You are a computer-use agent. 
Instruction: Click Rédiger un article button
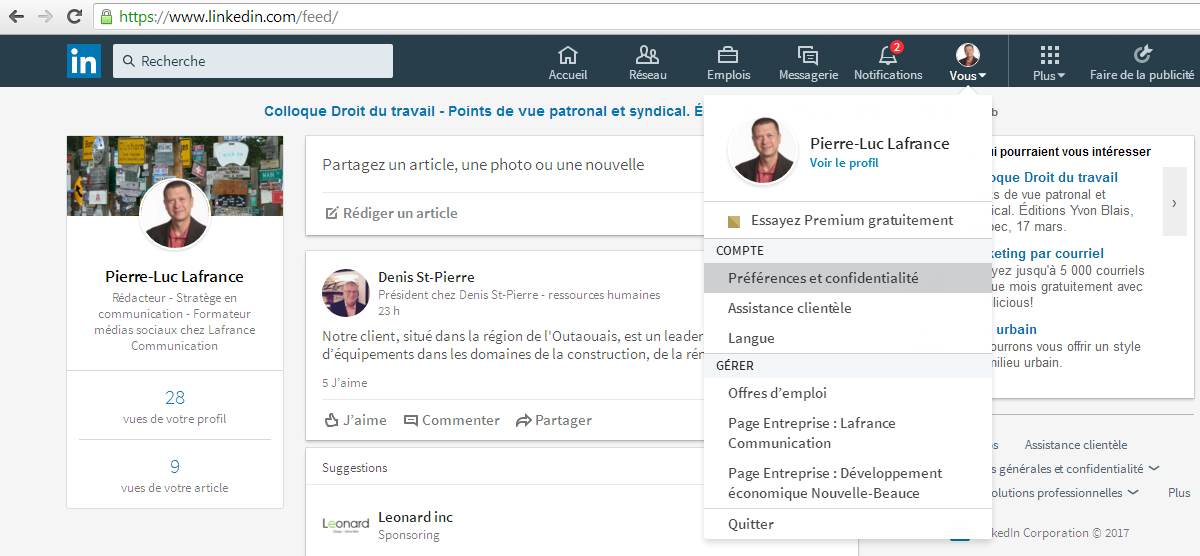(391, 213)
